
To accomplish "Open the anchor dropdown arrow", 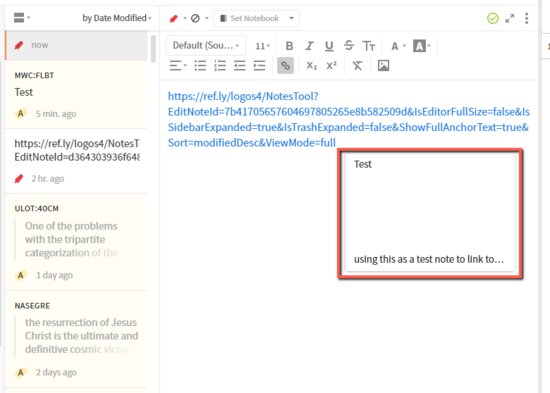I will 207,18.
